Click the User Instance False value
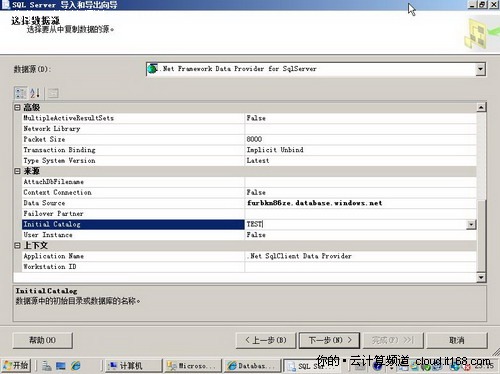 [x=256, y=235]
